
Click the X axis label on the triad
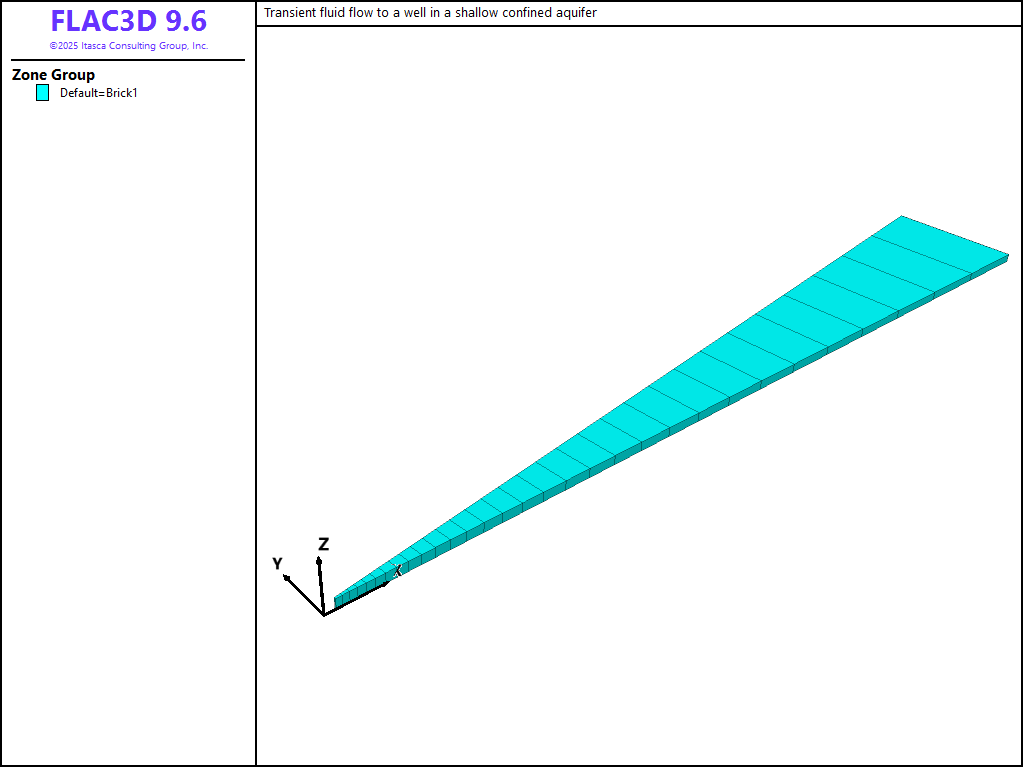tap(397, 571)
